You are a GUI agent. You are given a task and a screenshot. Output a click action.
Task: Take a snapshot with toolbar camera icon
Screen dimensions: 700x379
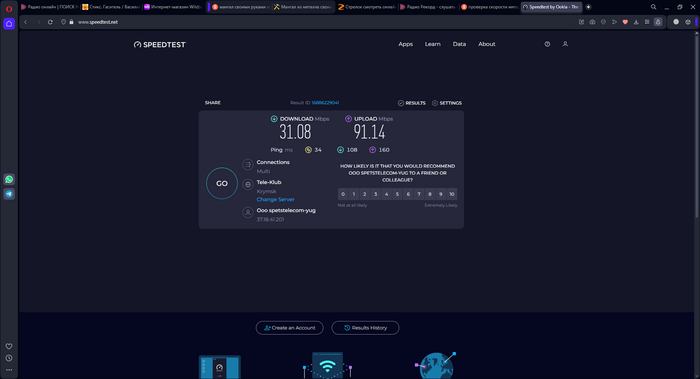[x=592, y=22]
